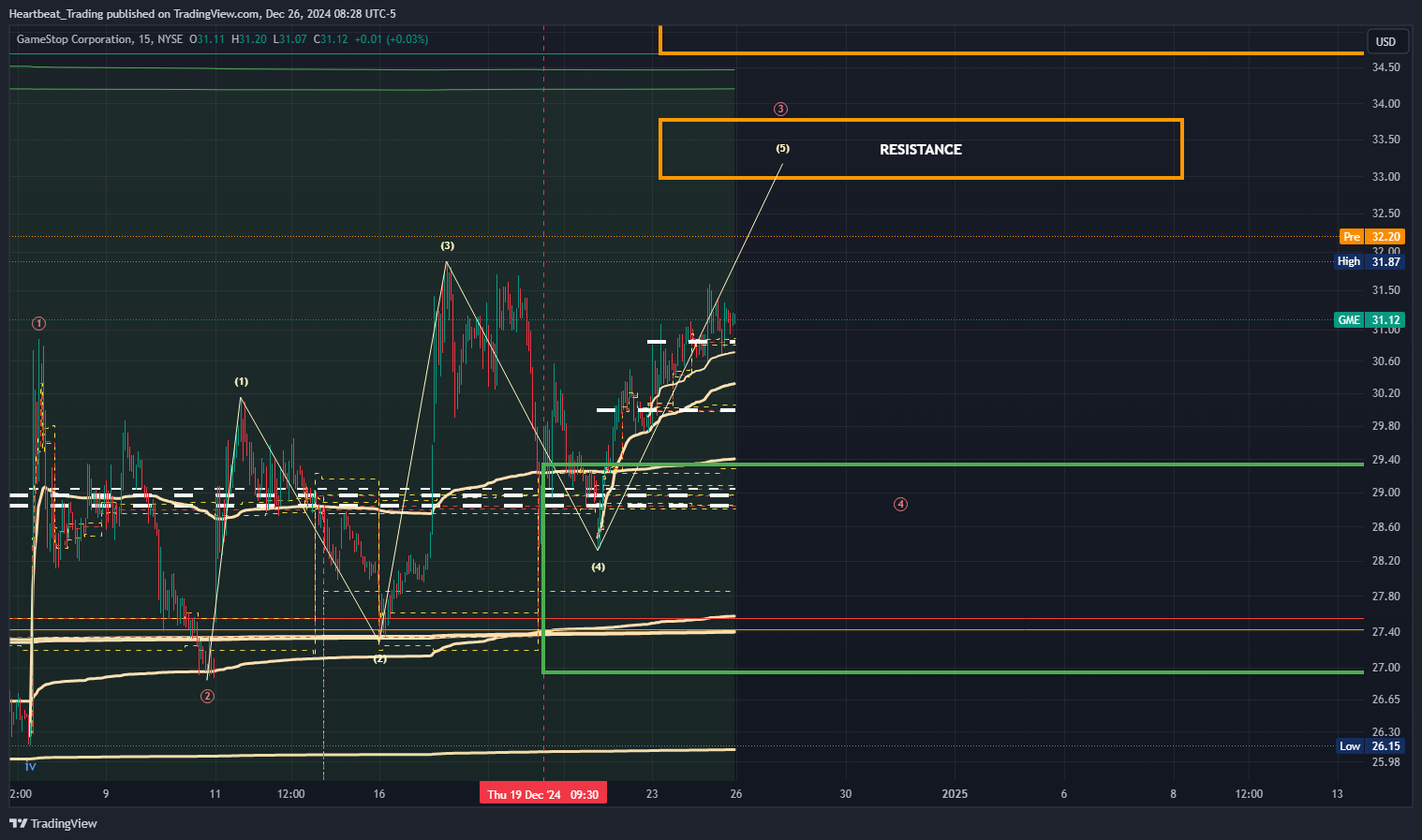Click the GameStop Corporation symbol title
The image size is (1422, 840).
coord(74,39)
